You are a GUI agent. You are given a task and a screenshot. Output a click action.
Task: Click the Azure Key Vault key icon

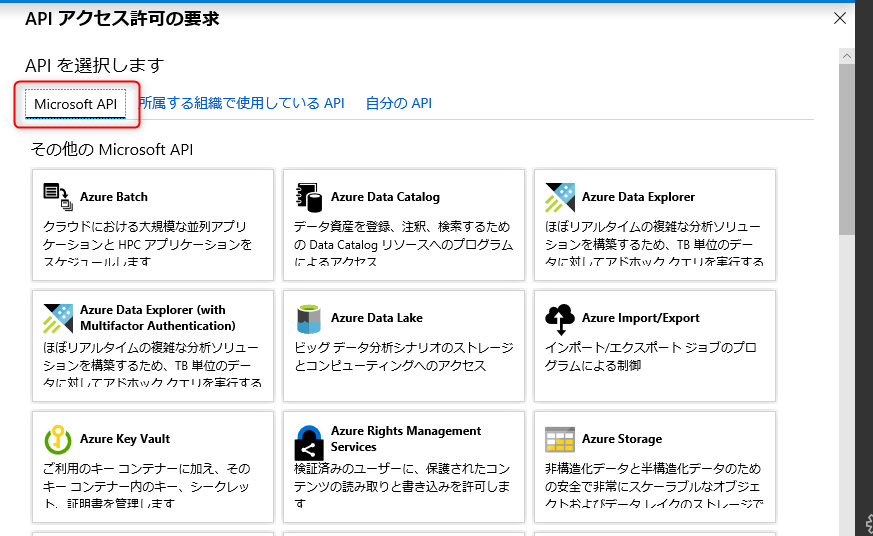(x=58, y=439)
